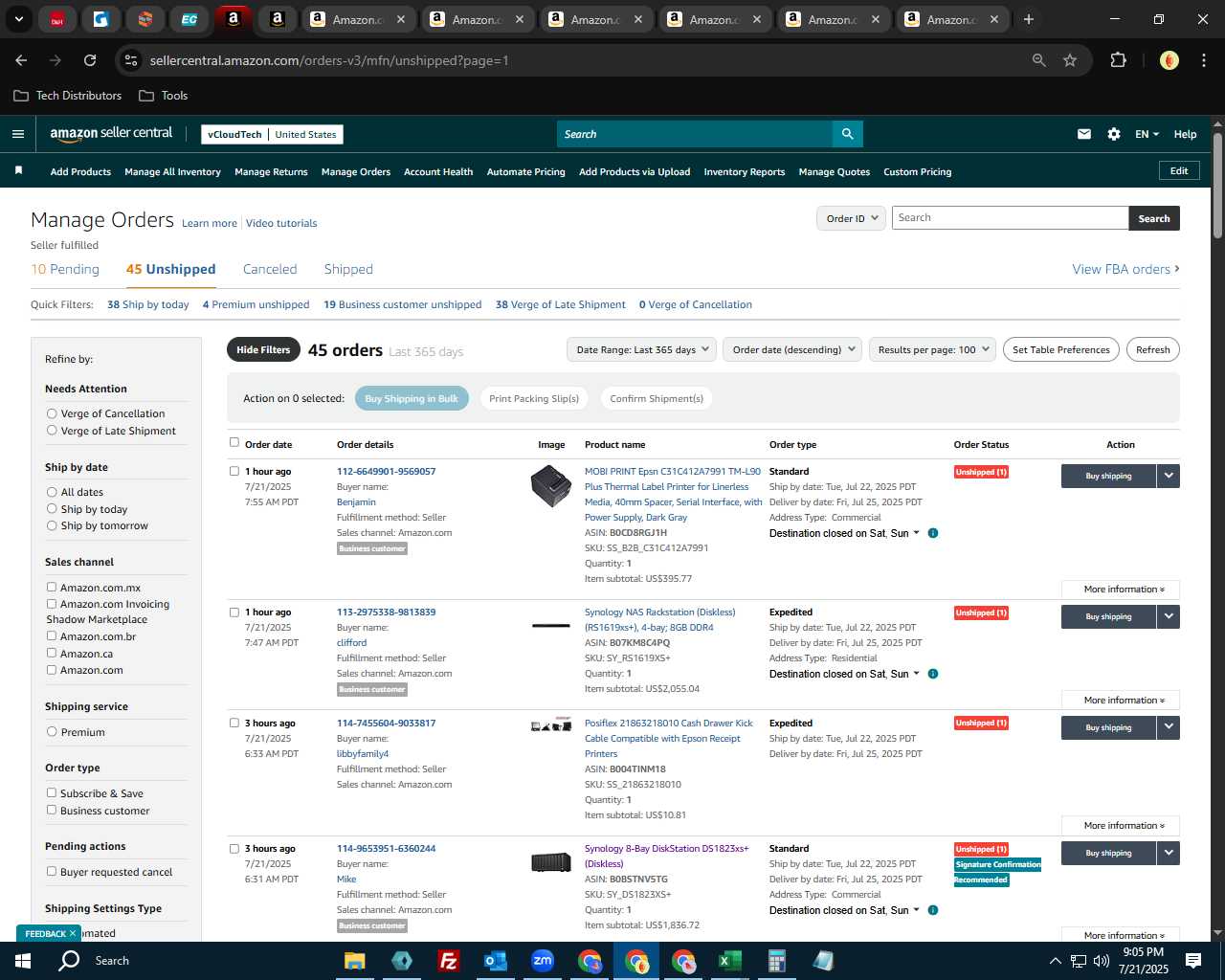1225x980 pixels.
Task: Open the Tech Distributors bookmark folder
Action: pyautogui.click(x=68, y=96)
